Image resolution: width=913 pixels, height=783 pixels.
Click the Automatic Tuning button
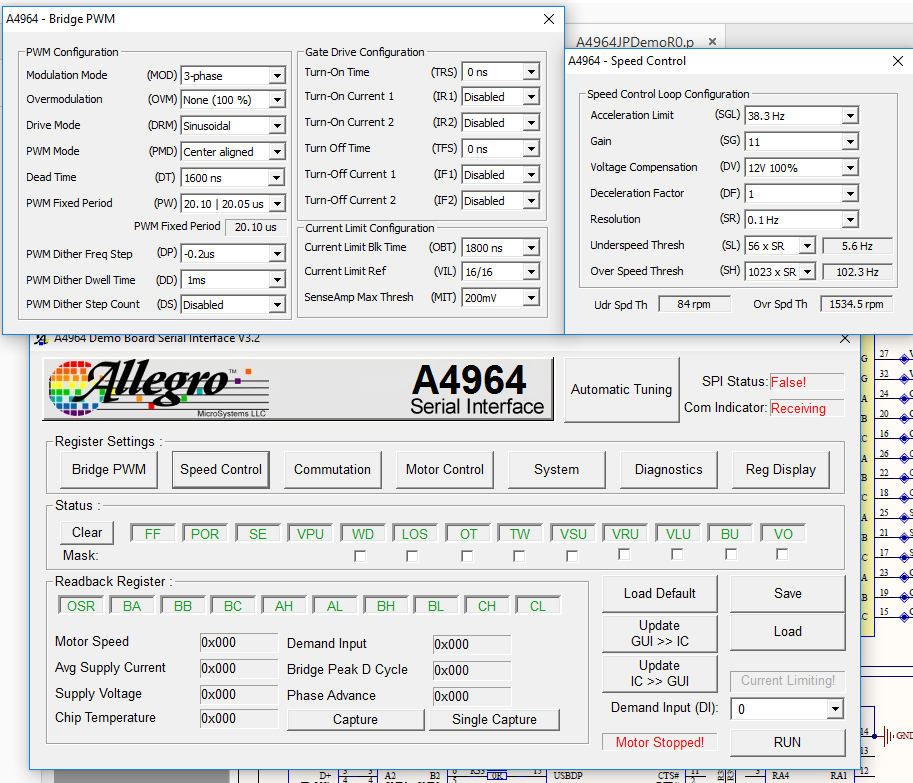[x=621, y=389]
